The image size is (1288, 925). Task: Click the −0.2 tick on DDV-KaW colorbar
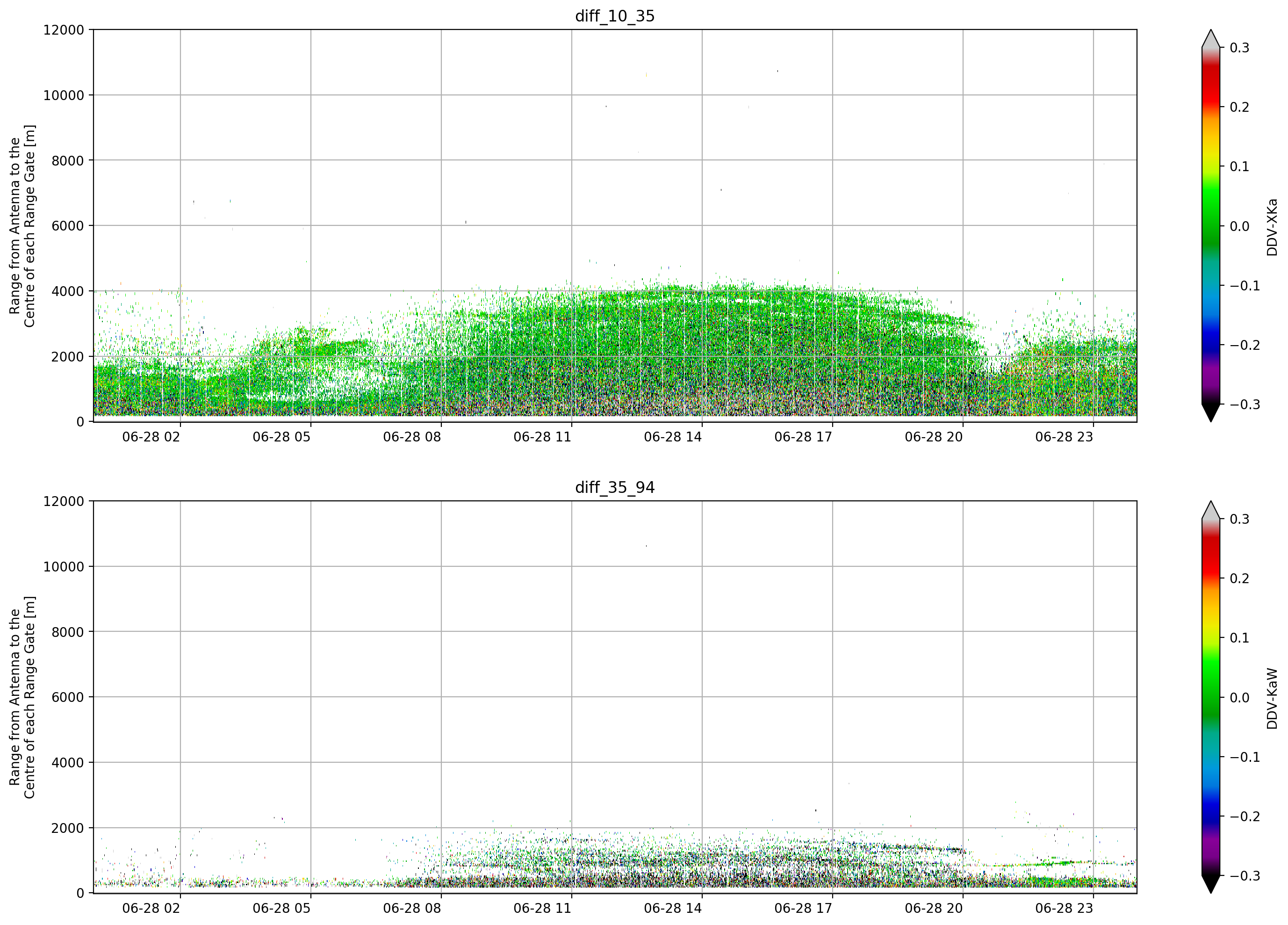[1245, 817]
